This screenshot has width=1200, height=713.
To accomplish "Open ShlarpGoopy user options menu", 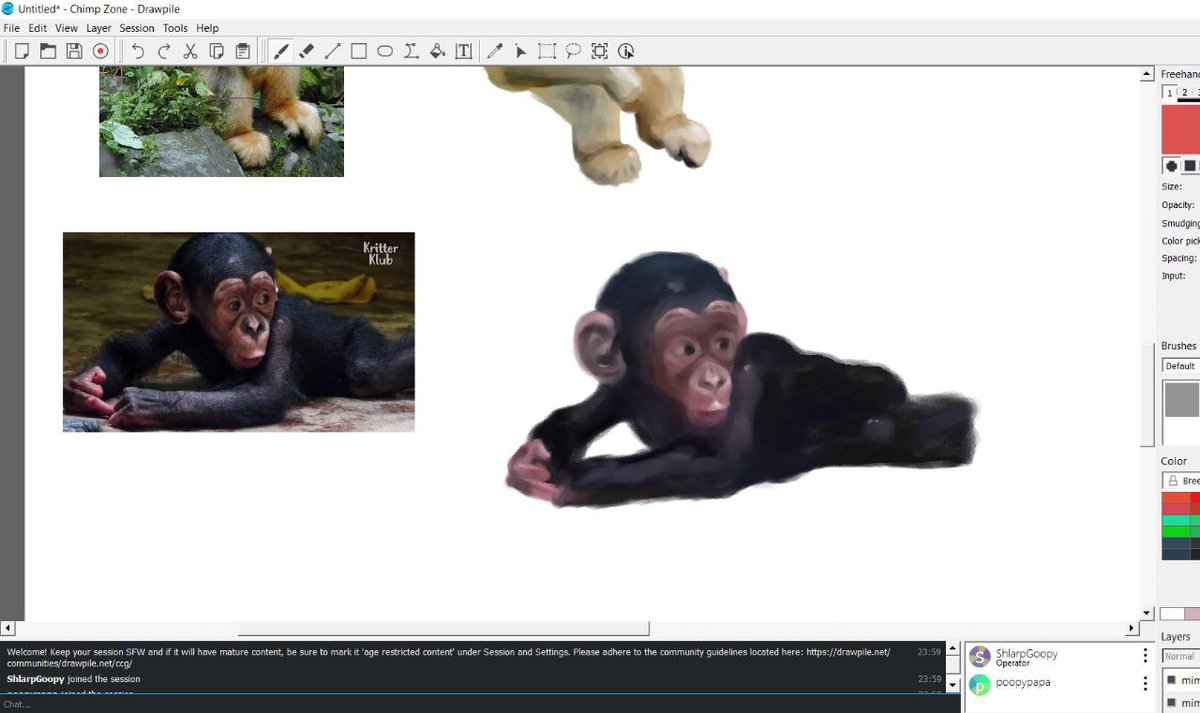I will (1145, 656).
